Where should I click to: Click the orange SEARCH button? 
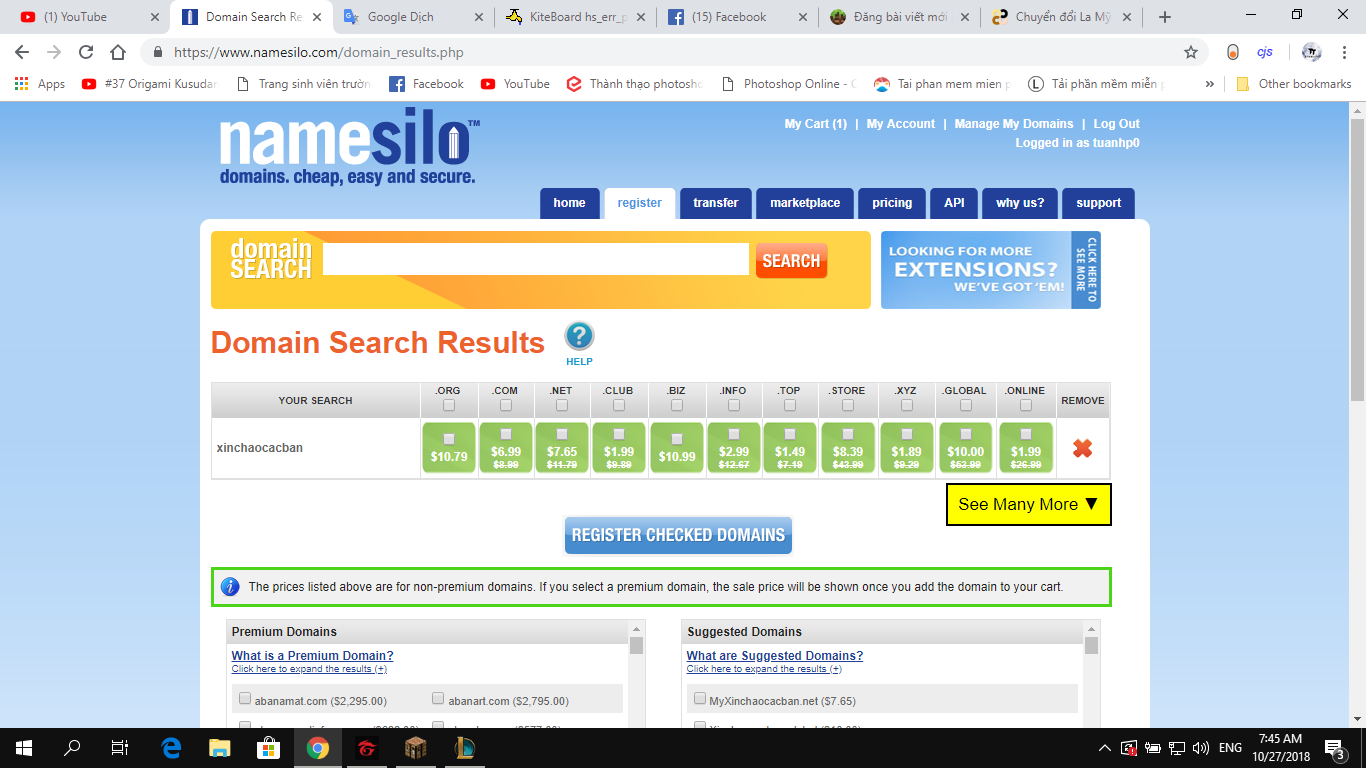pyautogui.click(x=791, y=261)
